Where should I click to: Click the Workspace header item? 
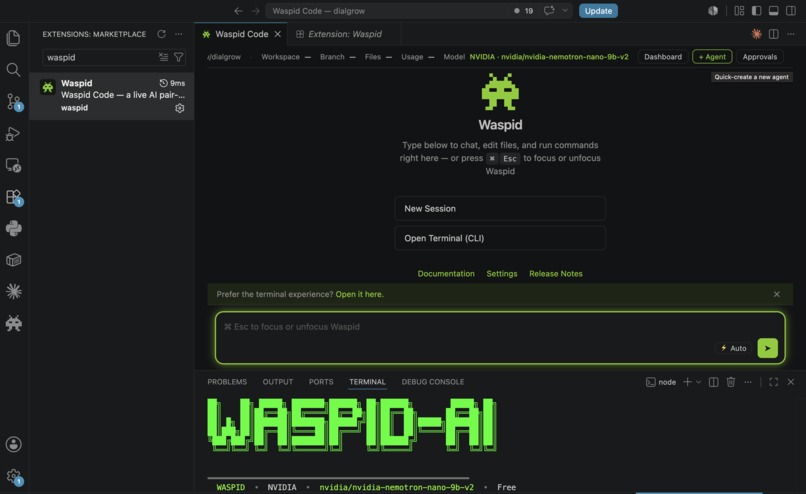pyautogui.click(x=285, y=57)
